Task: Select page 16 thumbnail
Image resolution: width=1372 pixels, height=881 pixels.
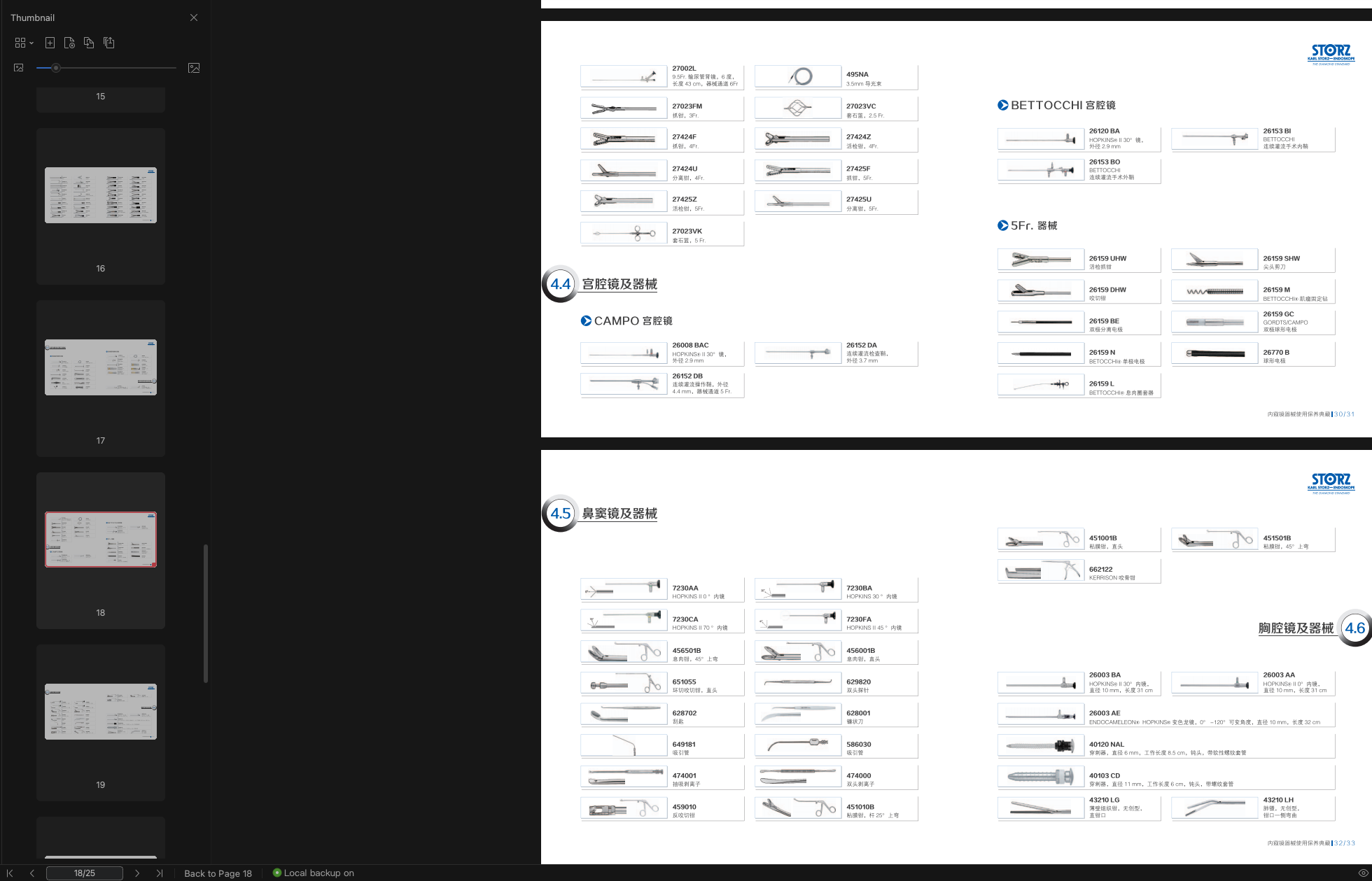Action: point(101,195)
